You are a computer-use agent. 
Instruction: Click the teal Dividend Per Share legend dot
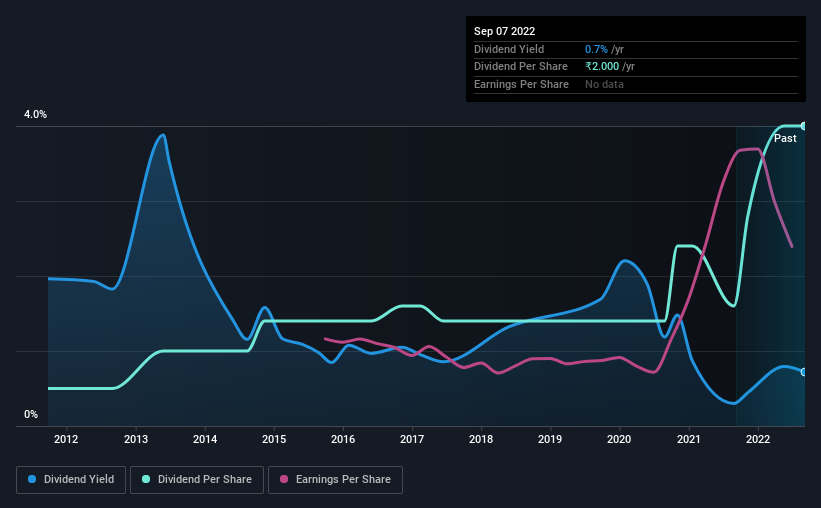coord(146,479)
